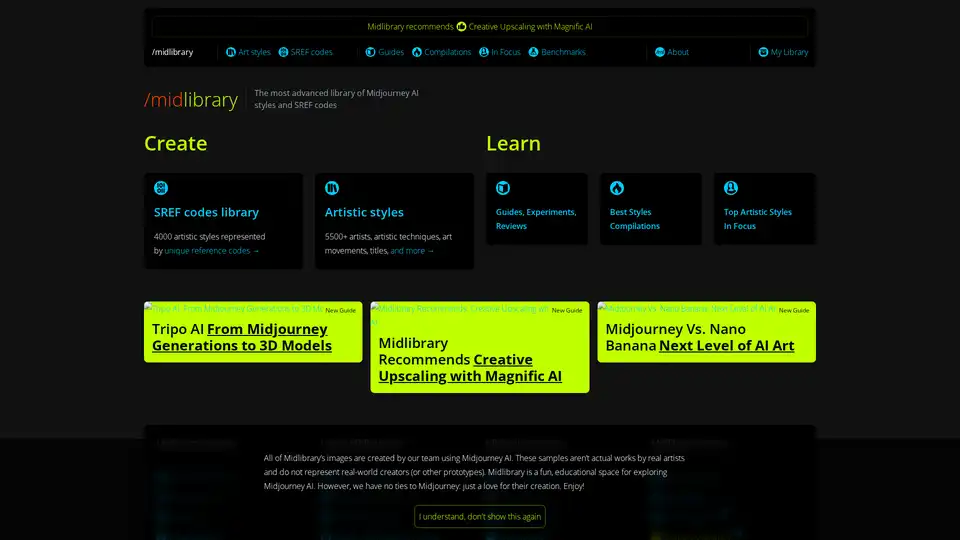Image resolution: width=960 pixels, height=540 pixels.
Task: Click the large /midlibrary logo heading
Action: point(191,100)
